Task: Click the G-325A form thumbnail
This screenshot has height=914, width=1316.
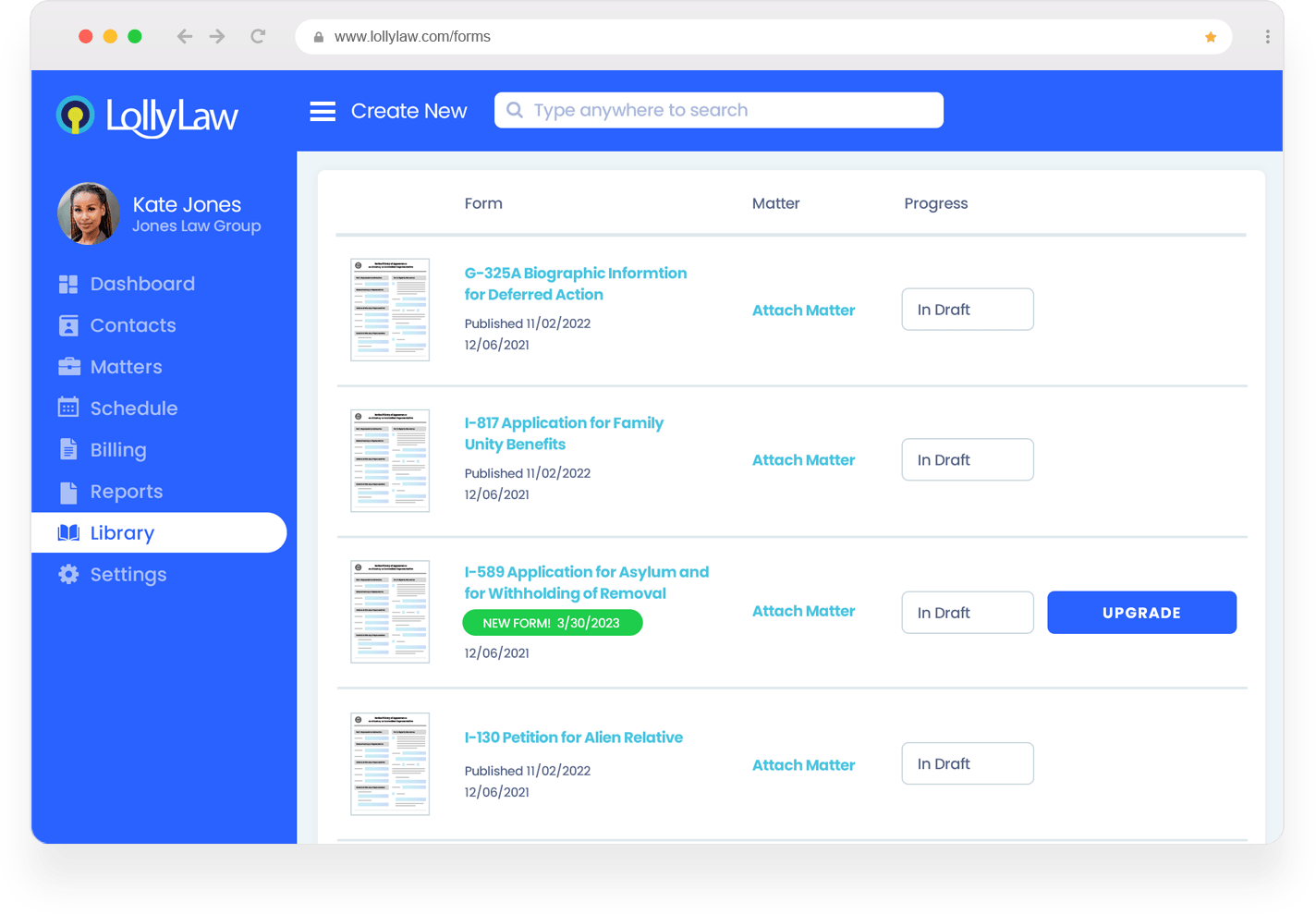Action: pos(390,310)
